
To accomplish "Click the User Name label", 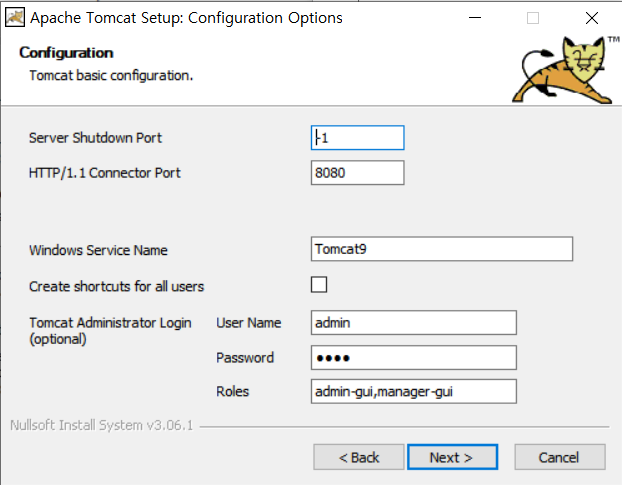I will pos(249,323).
